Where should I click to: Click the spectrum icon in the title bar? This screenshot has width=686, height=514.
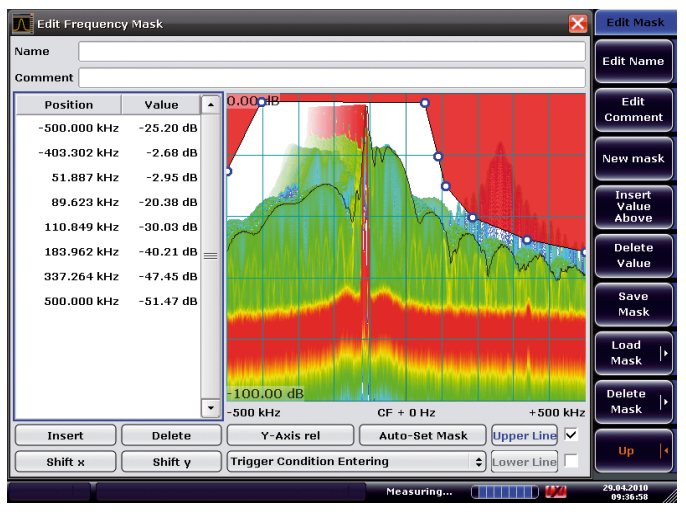point(22,24)
